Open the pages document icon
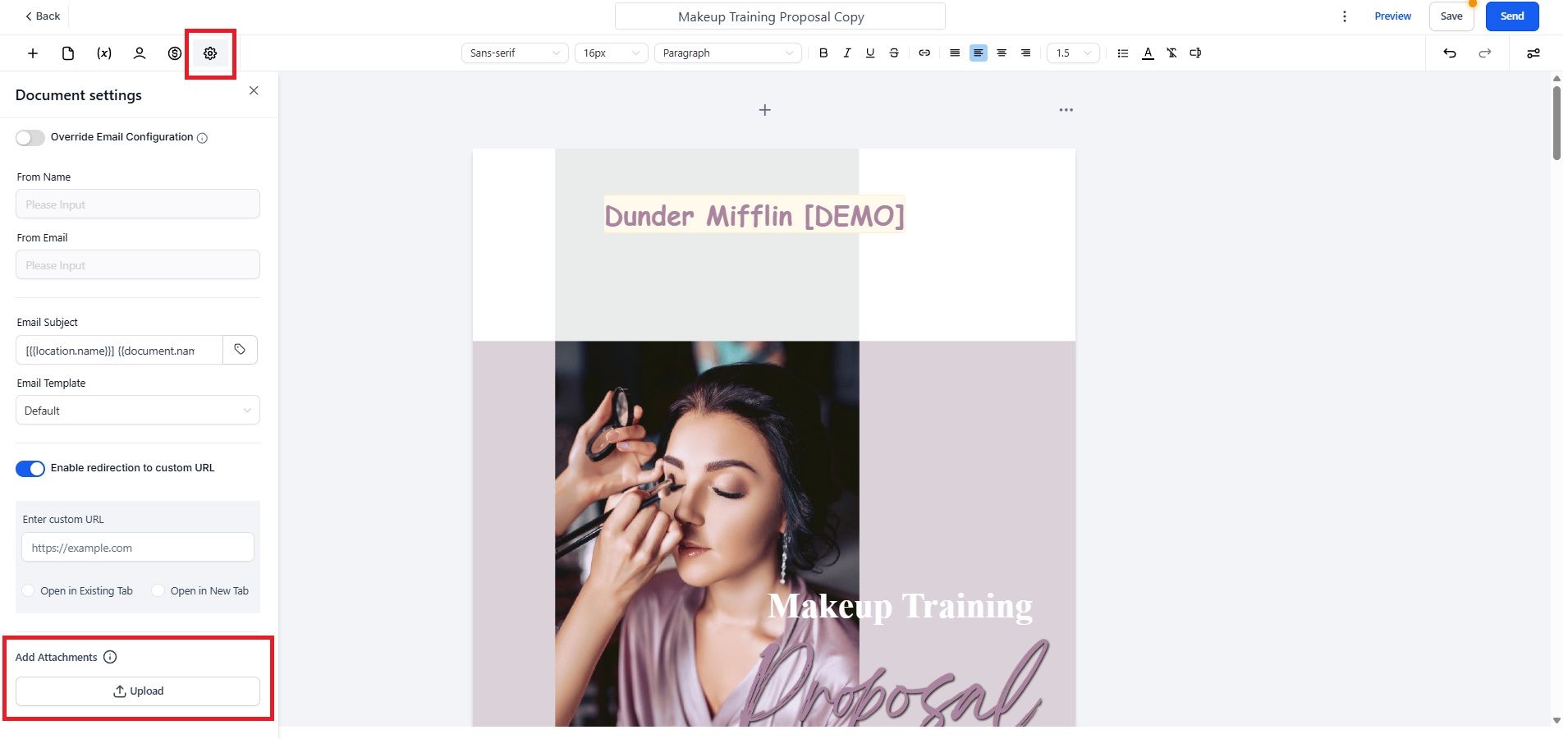 click(68, 53)
